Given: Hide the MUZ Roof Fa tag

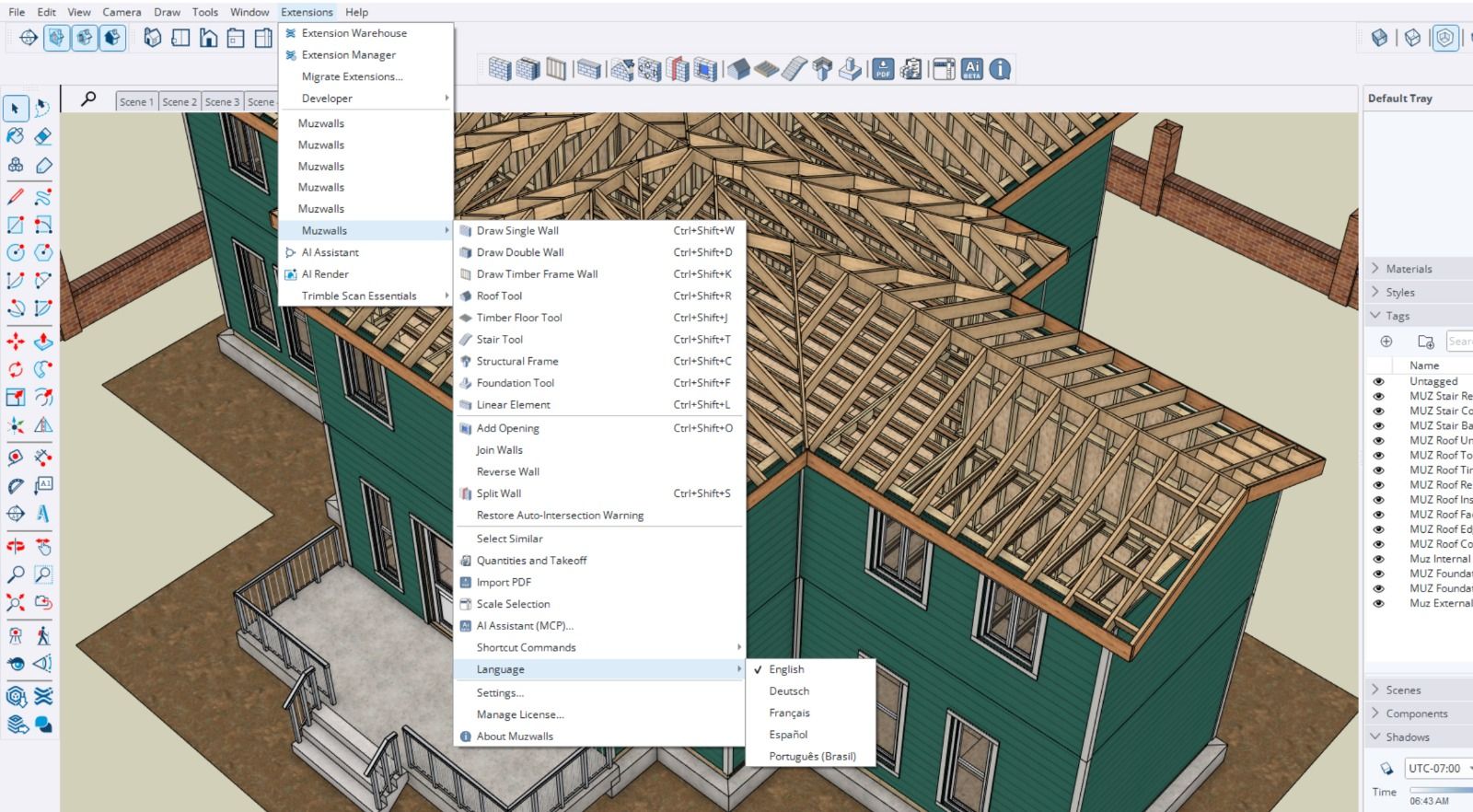Looking at the screenshot, I should pos(1378,515).
